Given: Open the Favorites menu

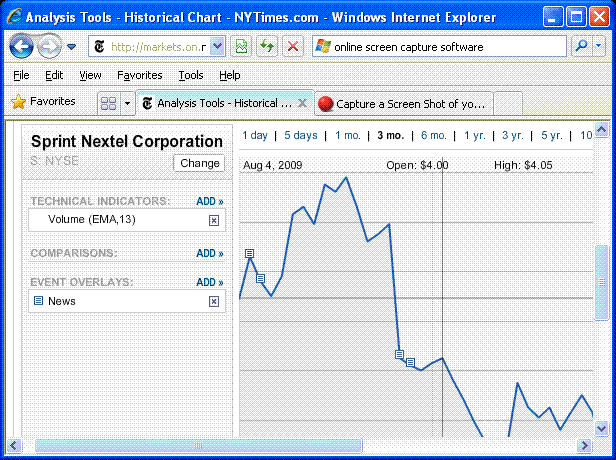Looking at the screenshot, I should point(139,75).
